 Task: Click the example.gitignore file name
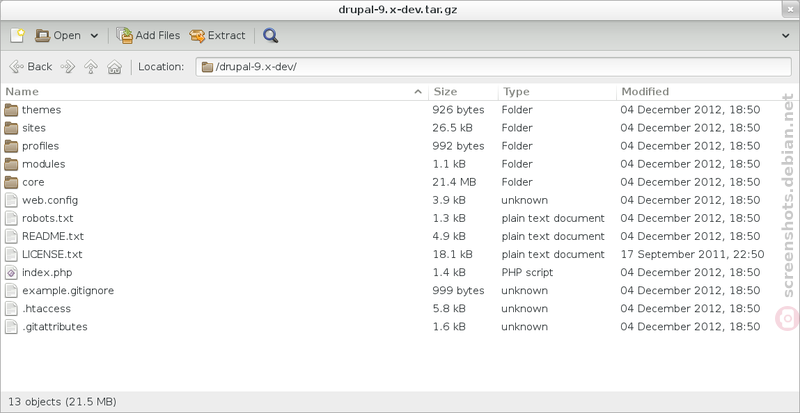pos(68,290)
